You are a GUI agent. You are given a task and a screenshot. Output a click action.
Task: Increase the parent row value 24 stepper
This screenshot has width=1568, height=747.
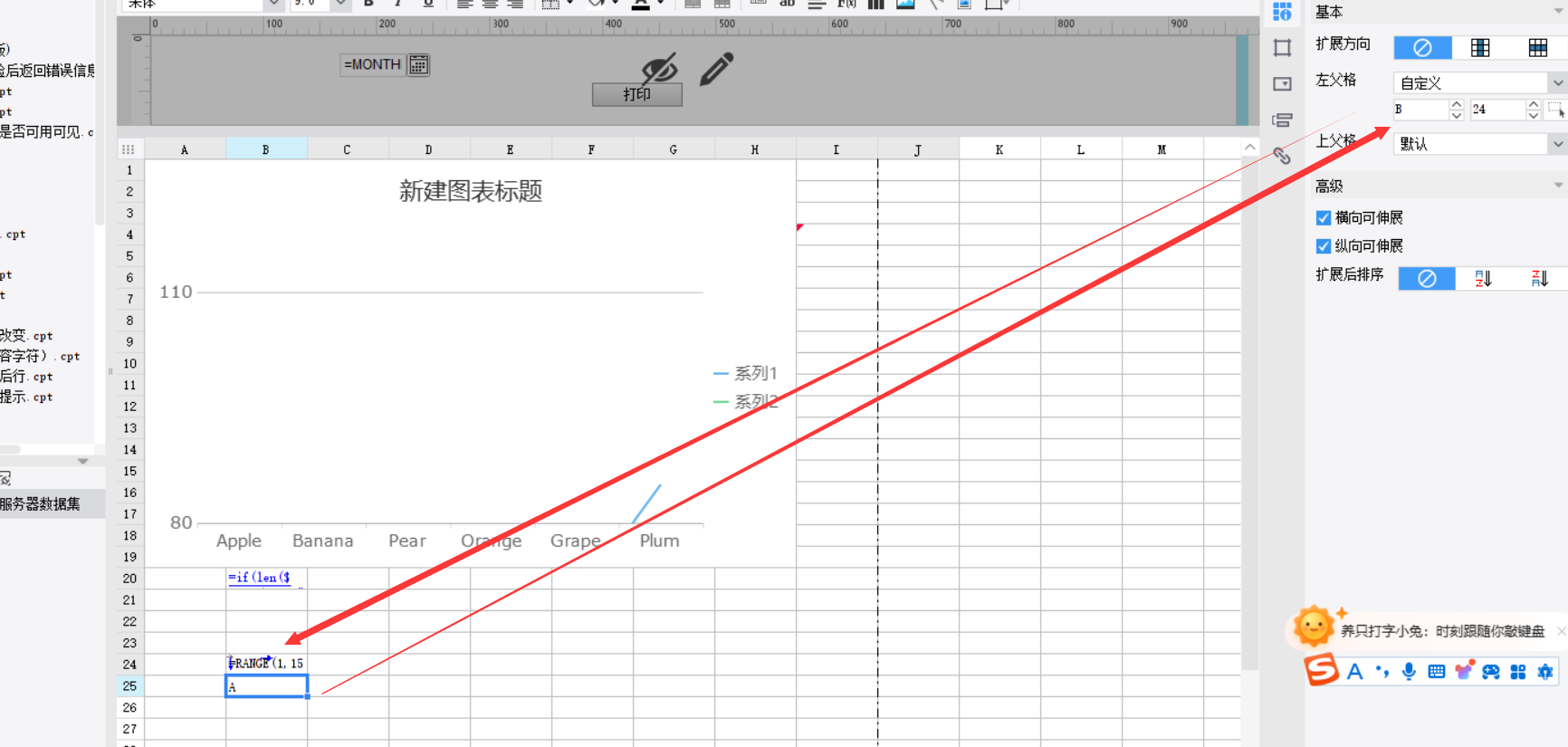click(x=1534, y=105)
